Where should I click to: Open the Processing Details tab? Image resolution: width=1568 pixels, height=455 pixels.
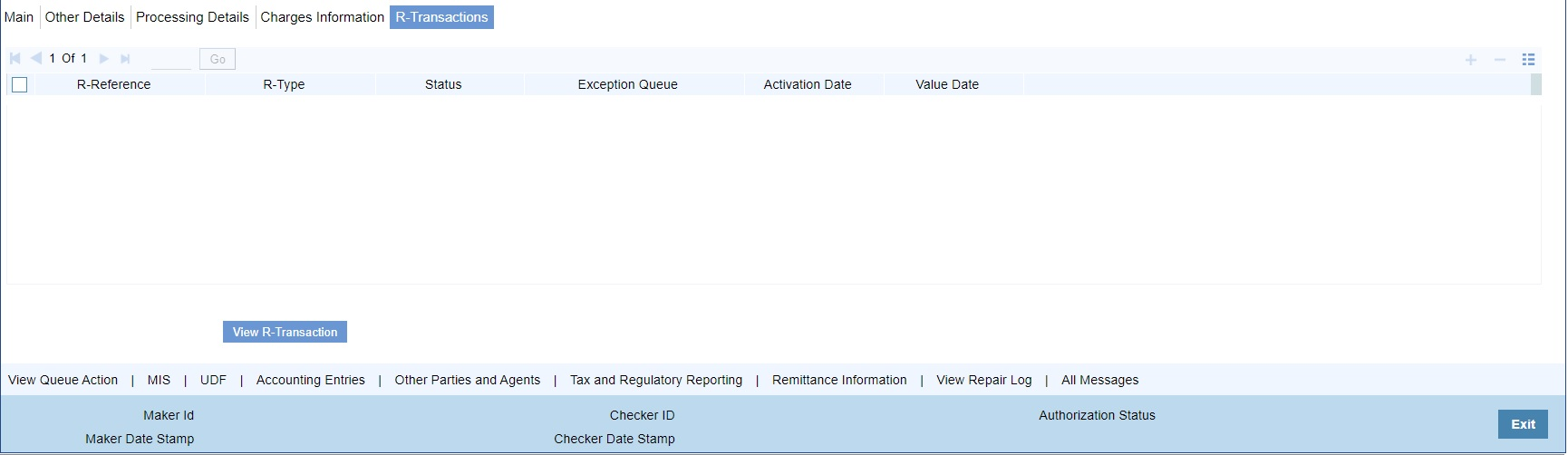(x=192, y=17)
